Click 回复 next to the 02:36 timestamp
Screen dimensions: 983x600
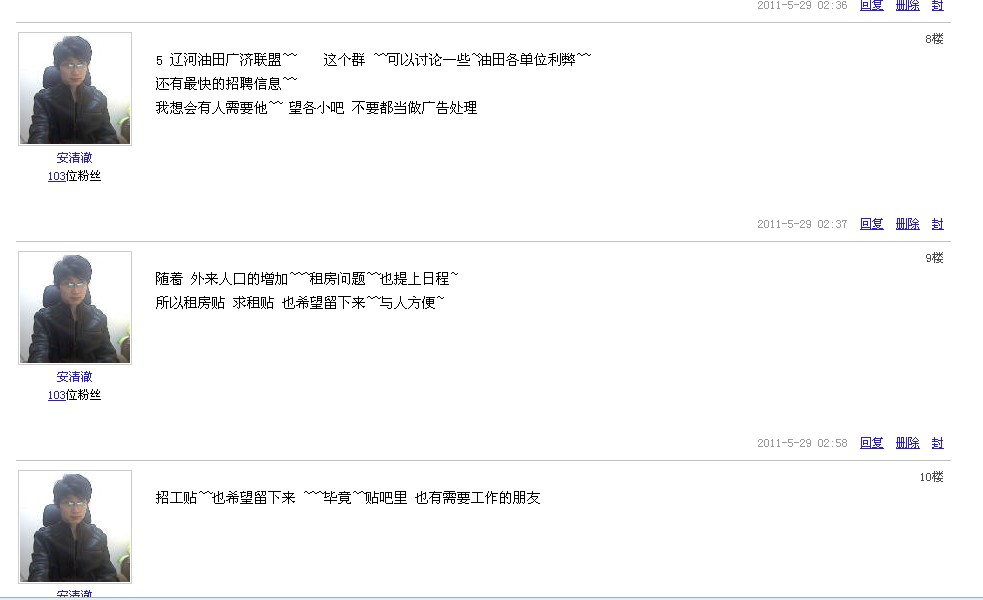coord(871,5)
